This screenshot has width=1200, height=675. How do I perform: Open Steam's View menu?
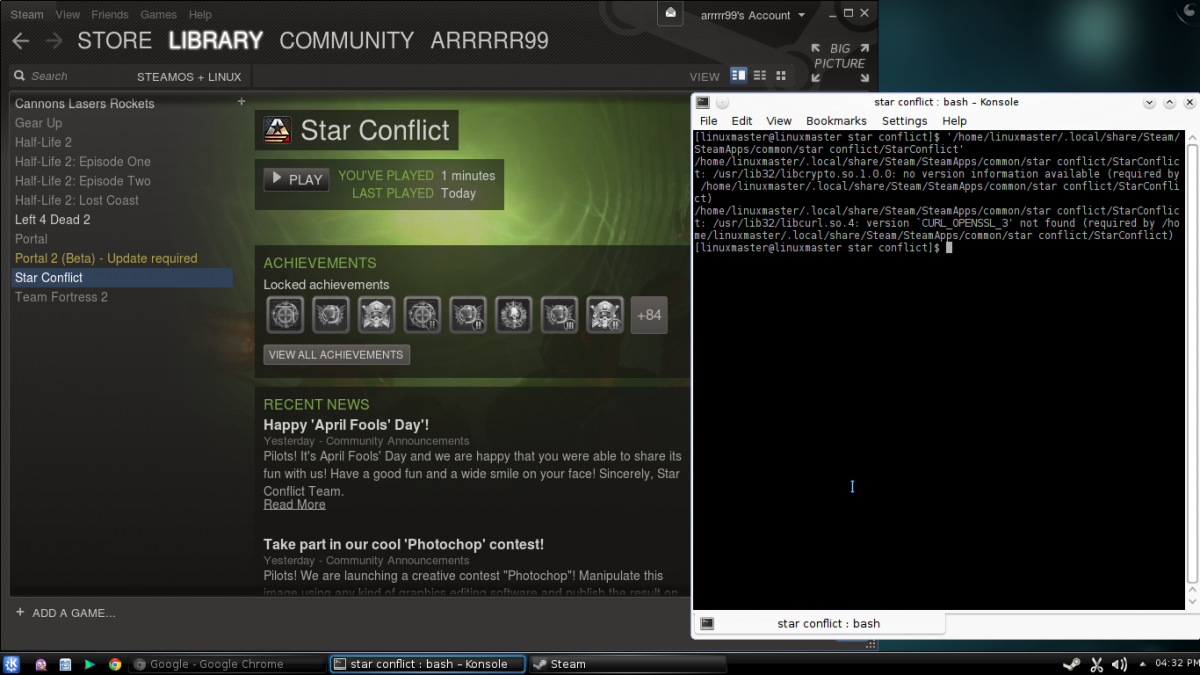coord(68,15)
